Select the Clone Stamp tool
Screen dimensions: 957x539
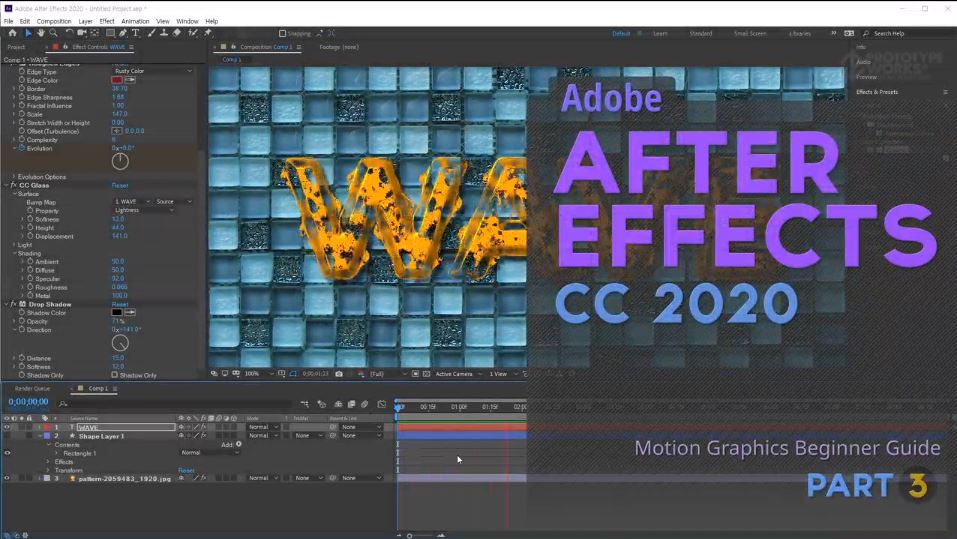point(164,33)
